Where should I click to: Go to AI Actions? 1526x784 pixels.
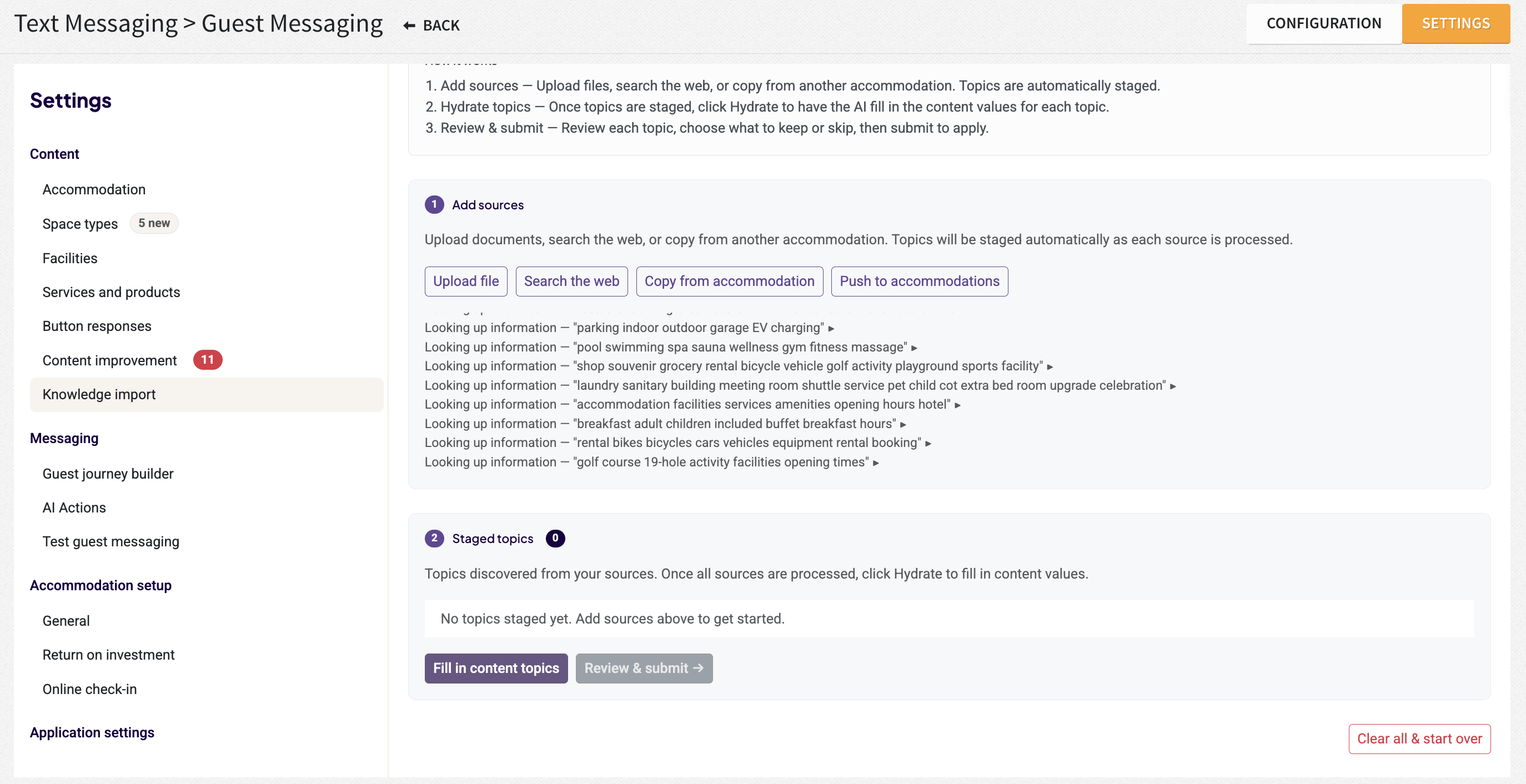74,507
